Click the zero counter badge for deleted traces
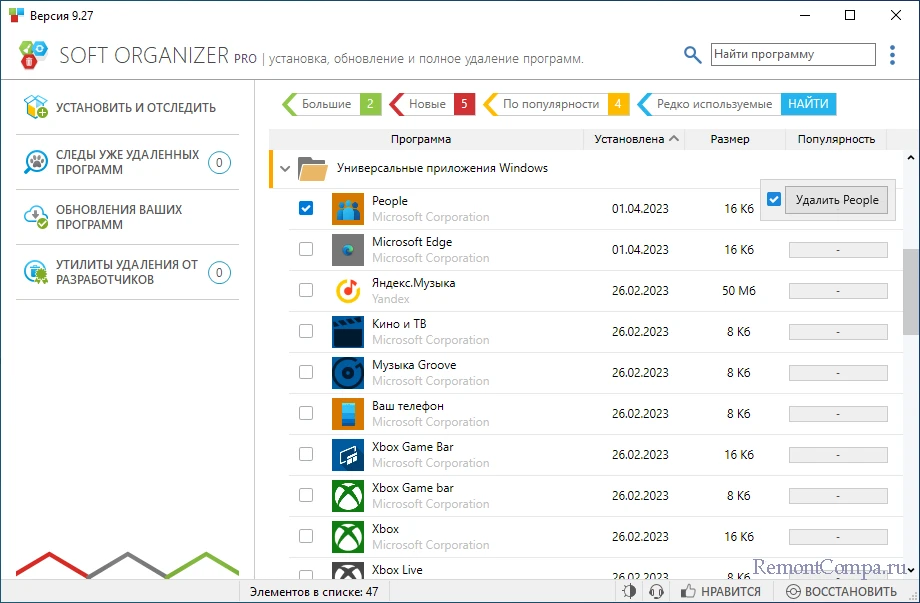Viewport: 920px width, 603px height. (x=219, y=162)
